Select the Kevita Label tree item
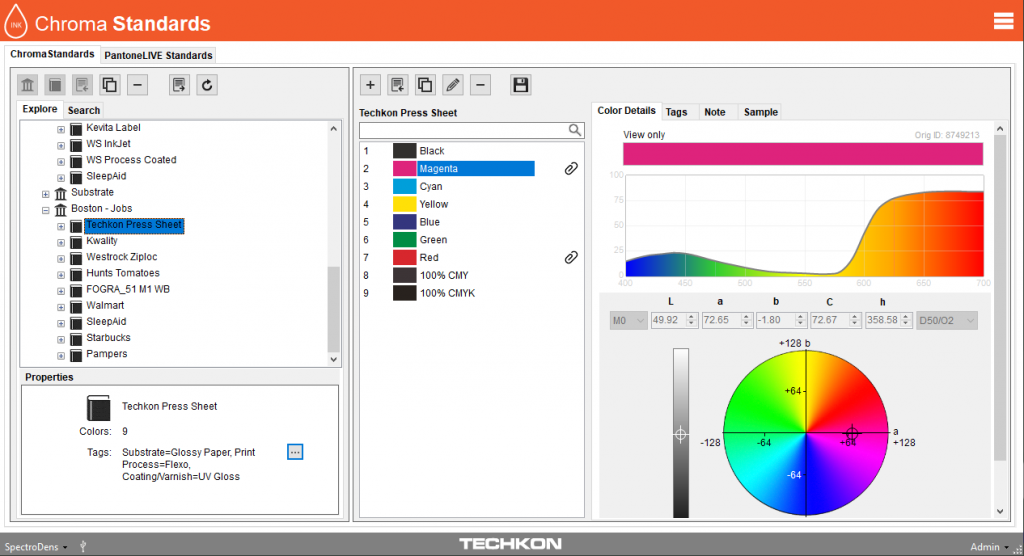This screenshot has height=556, width=1024. (113, 128)
